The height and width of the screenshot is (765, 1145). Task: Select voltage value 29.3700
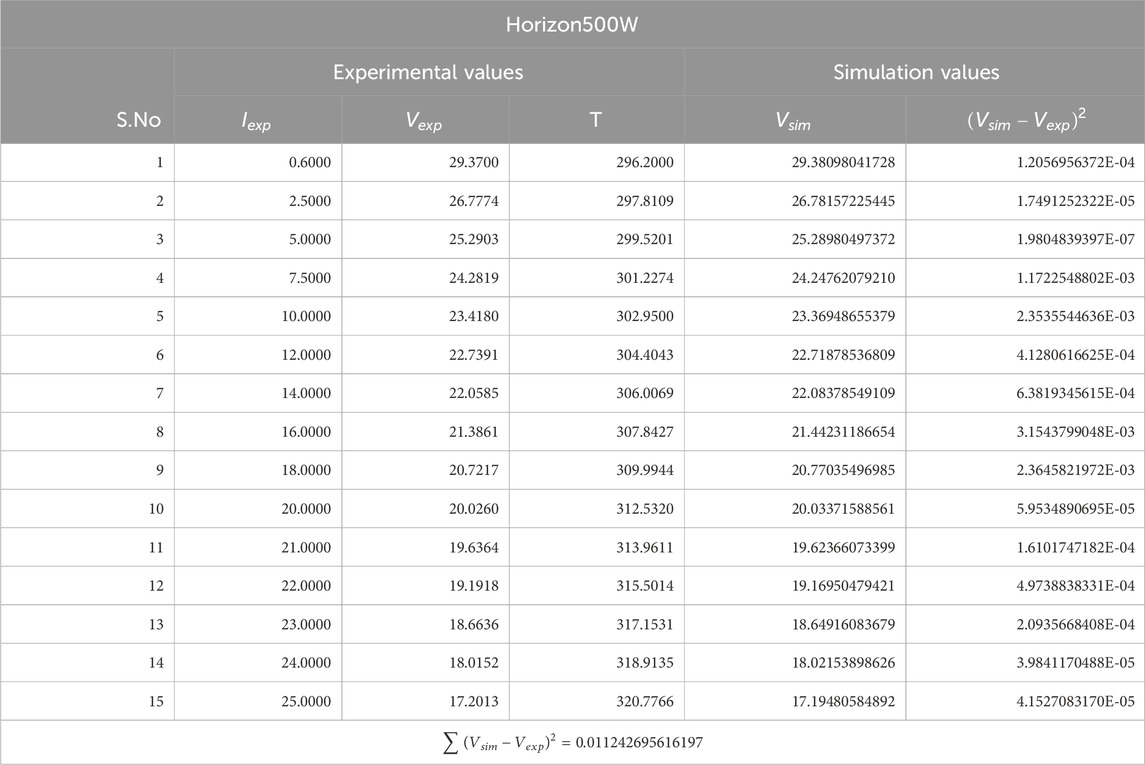coord(474,162)
